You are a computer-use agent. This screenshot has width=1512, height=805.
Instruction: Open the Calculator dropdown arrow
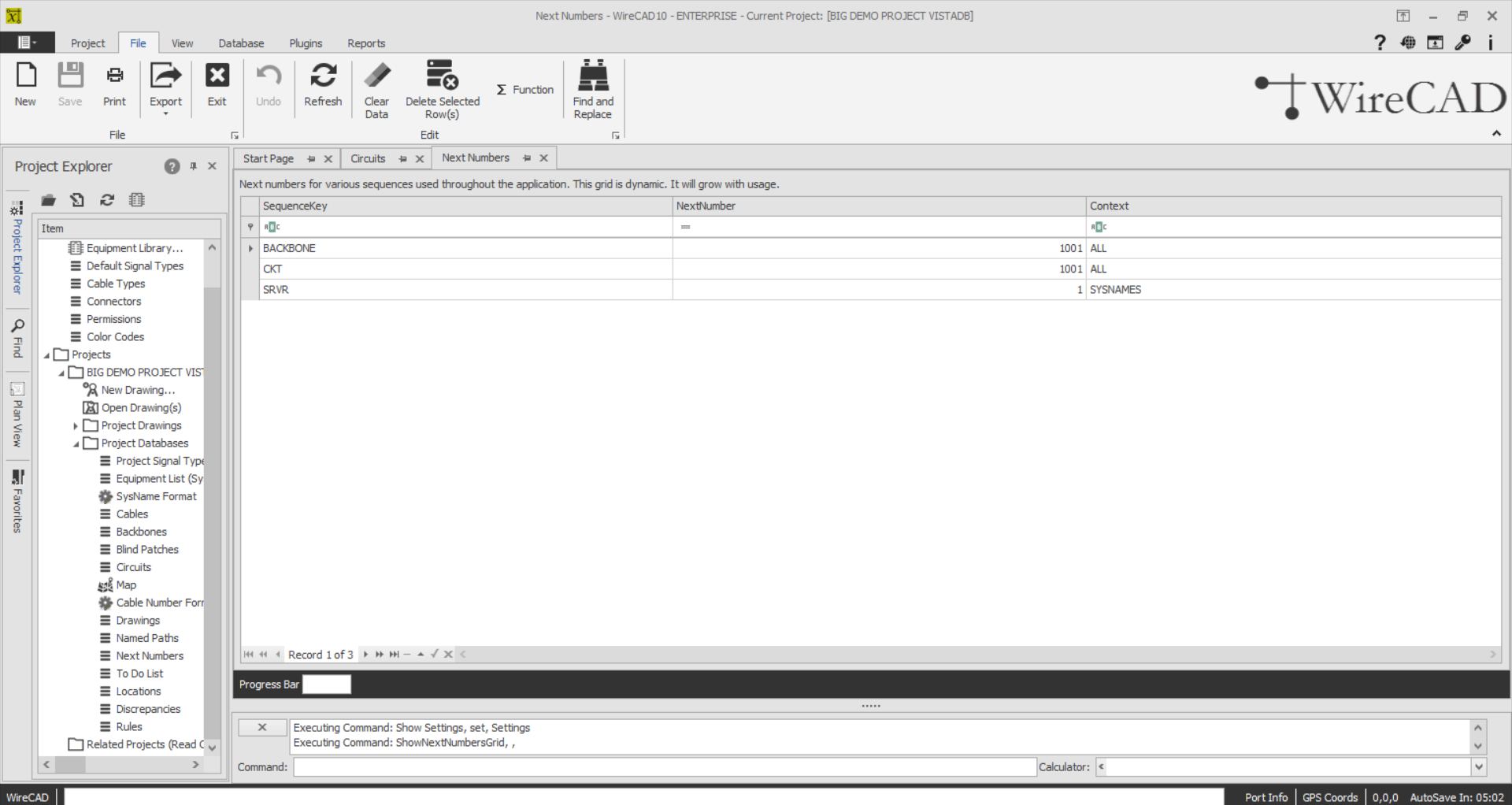click(x=1479, y=767)
